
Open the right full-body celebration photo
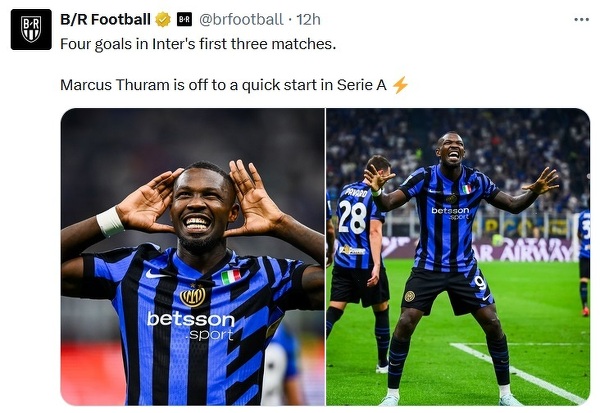458,256
